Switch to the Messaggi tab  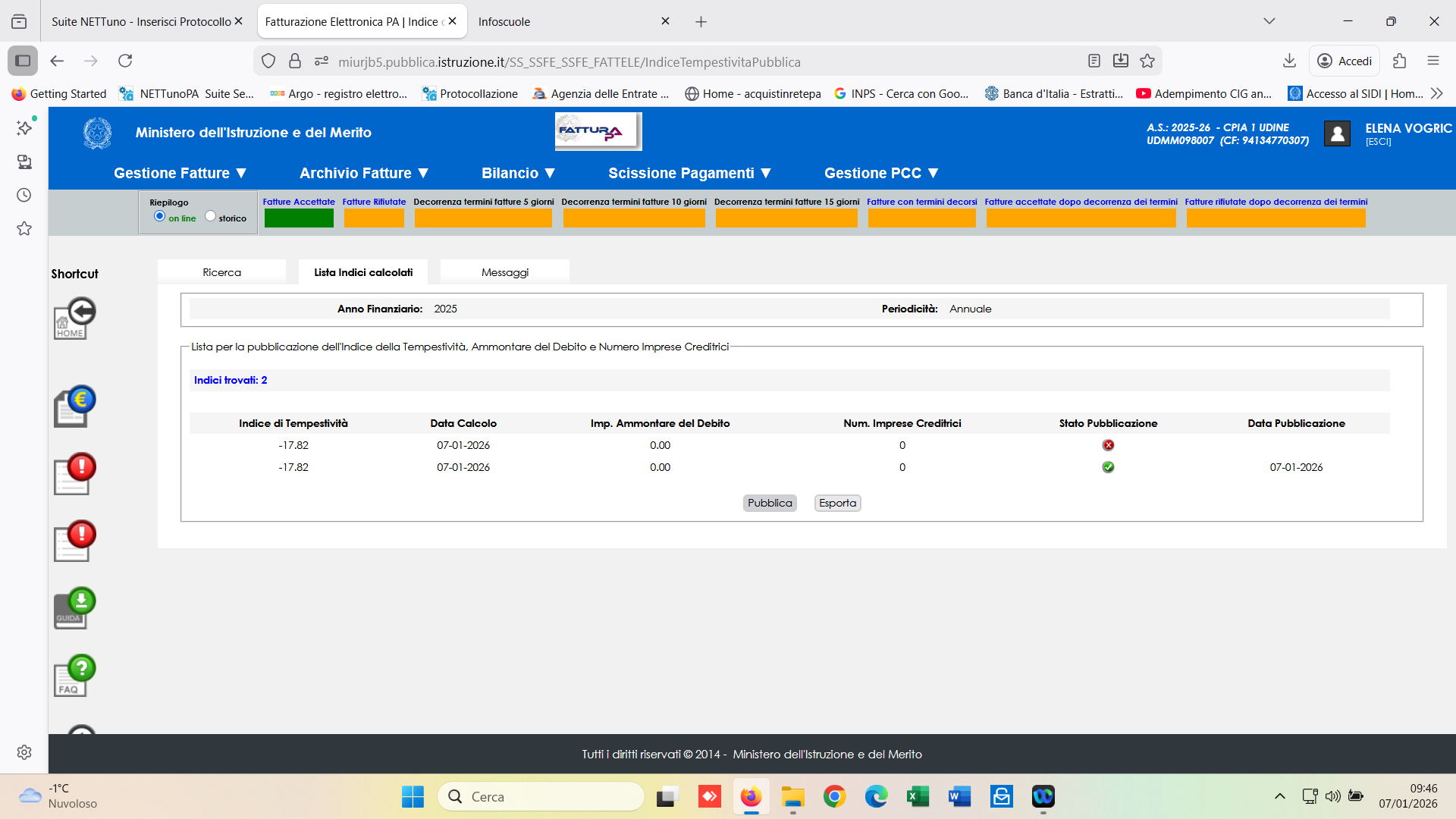tap(504, 272)
